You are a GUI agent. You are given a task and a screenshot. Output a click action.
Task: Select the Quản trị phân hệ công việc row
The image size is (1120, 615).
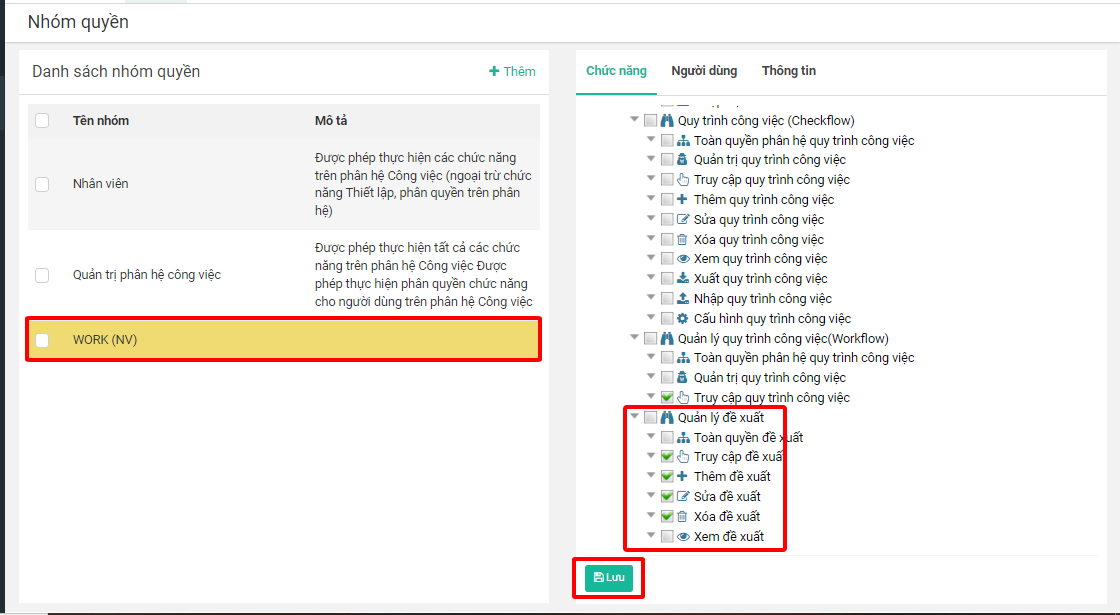pos(147,275)
